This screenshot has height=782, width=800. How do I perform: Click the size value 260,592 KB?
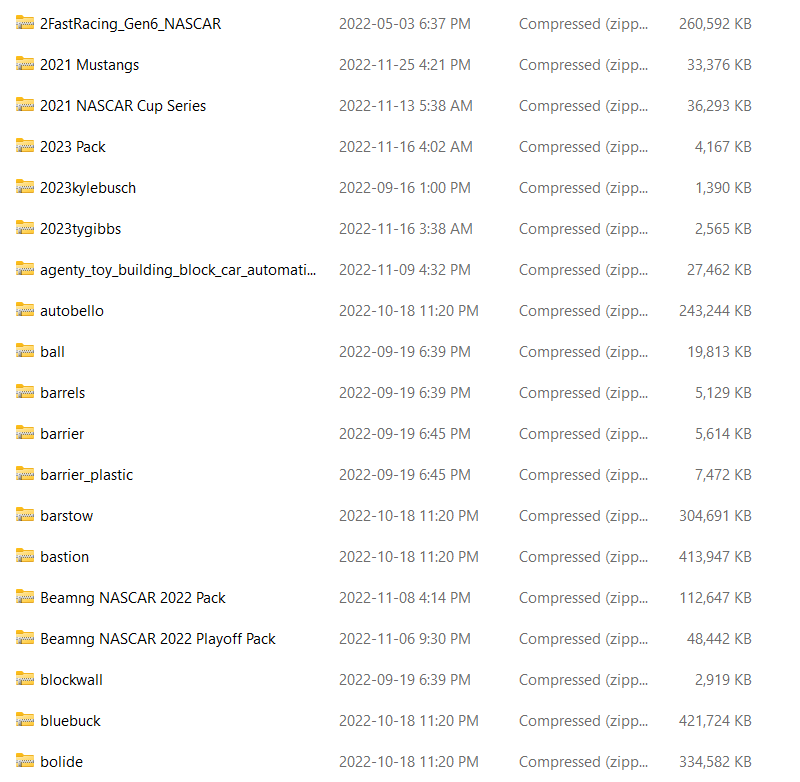tap(715, 24)
